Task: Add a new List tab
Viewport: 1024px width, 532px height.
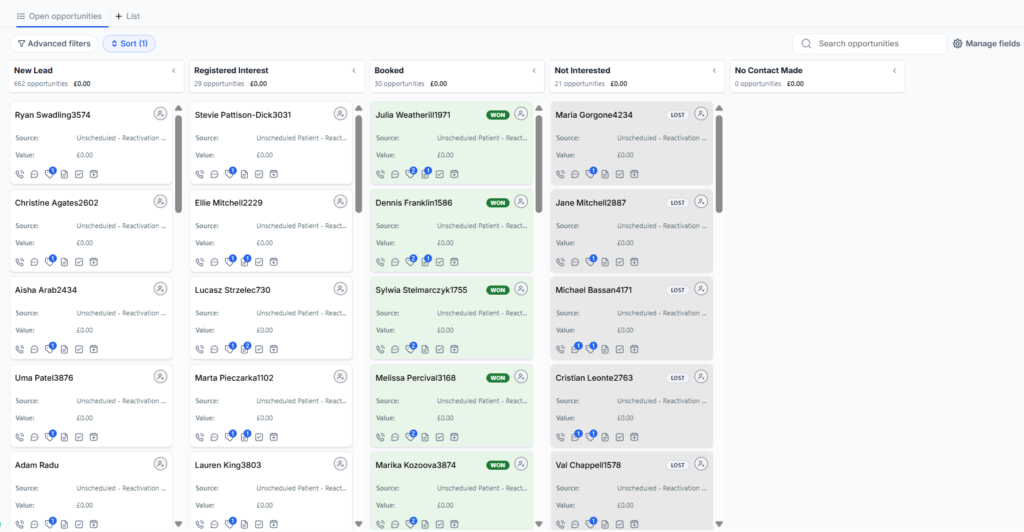Action: coord(127,16)
